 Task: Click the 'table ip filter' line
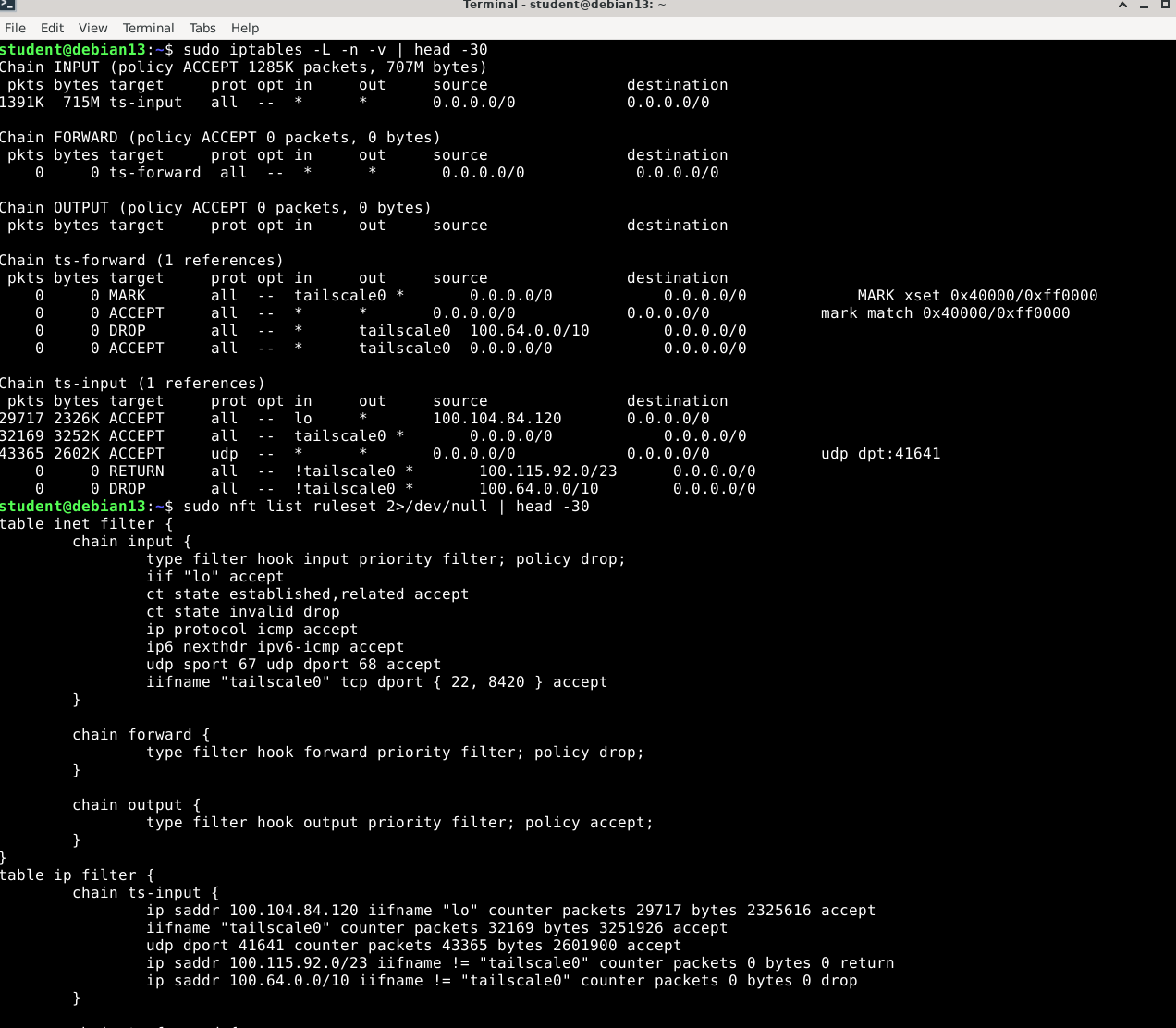[x=78, y=875]
